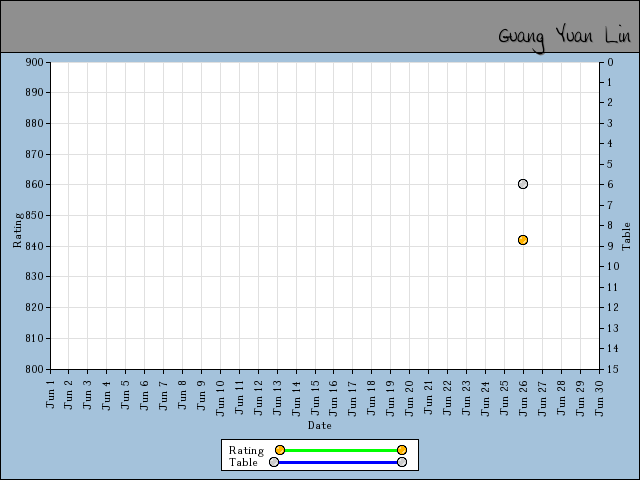Select the Rating label in the legend

point(246,450)
